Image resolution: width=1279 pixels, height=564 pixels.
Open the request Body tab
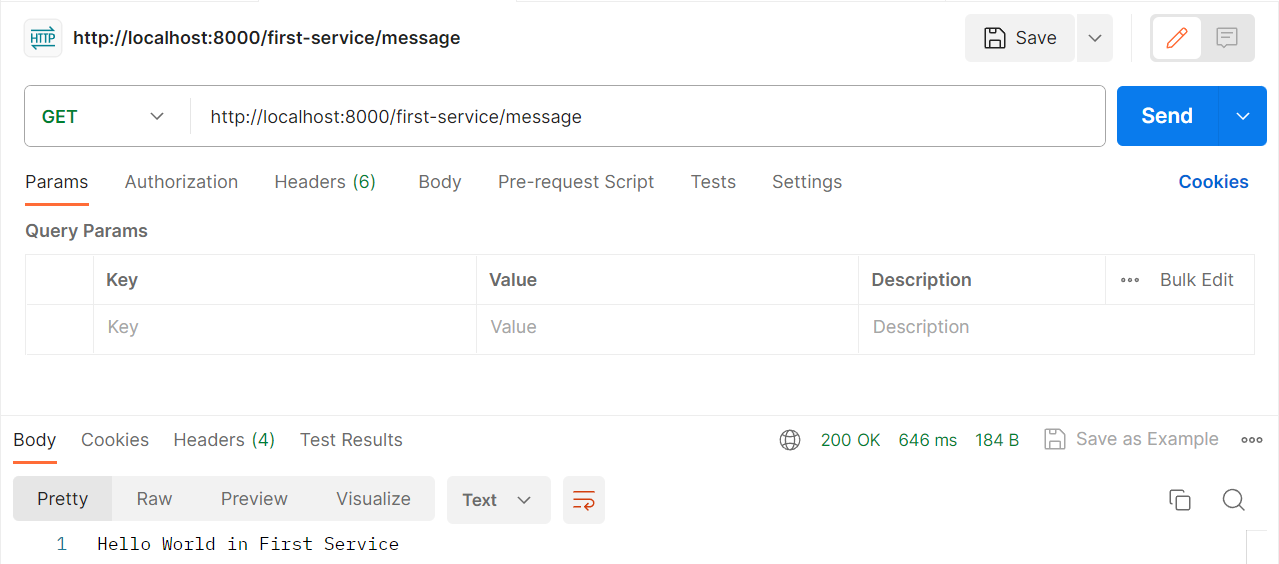(x=440, y=182)
